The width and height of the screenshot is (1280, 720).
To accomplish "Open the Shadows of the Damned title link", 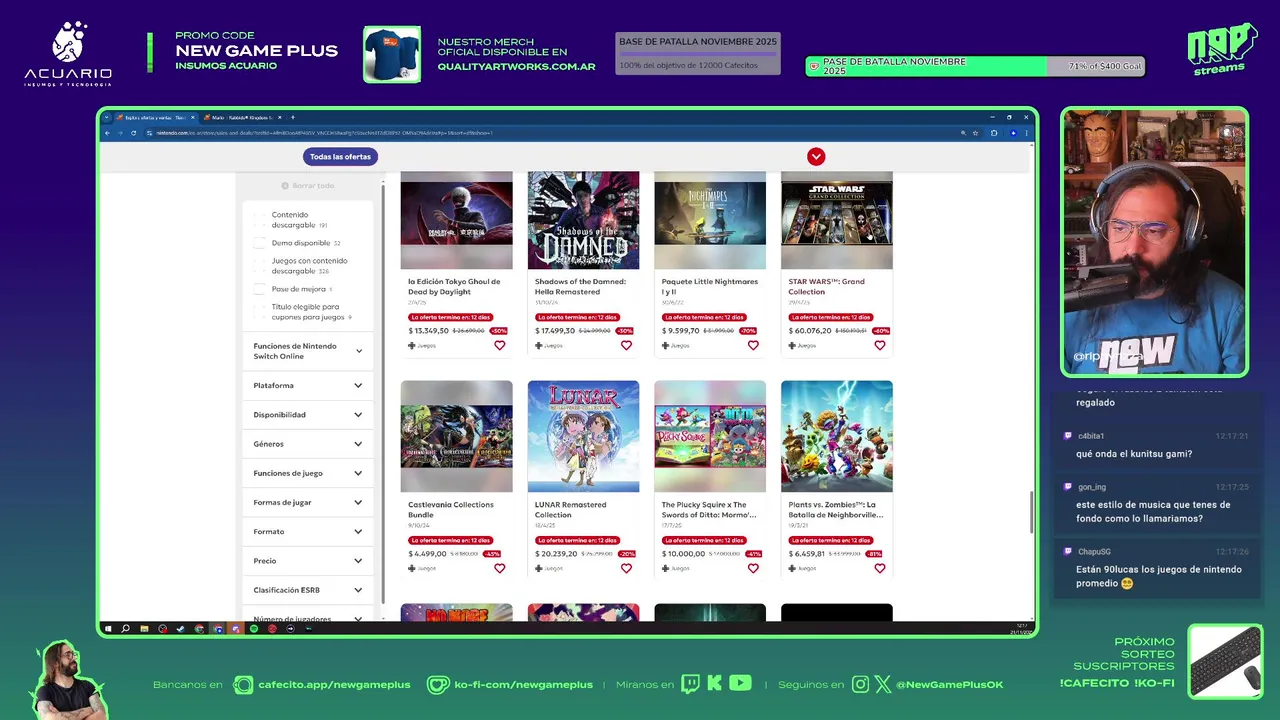I will (580, 286).
